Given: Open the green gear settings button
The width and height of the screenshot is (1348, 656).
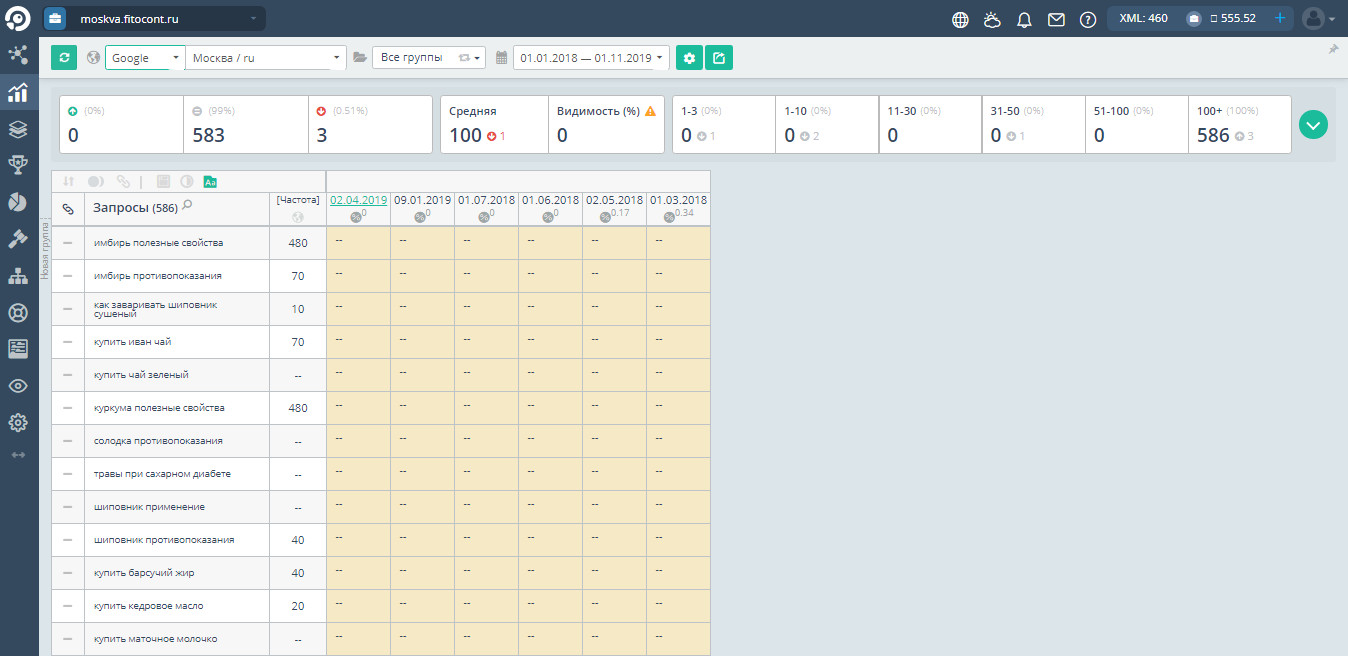Looking at the screenshot, I should tap(688, 58).
